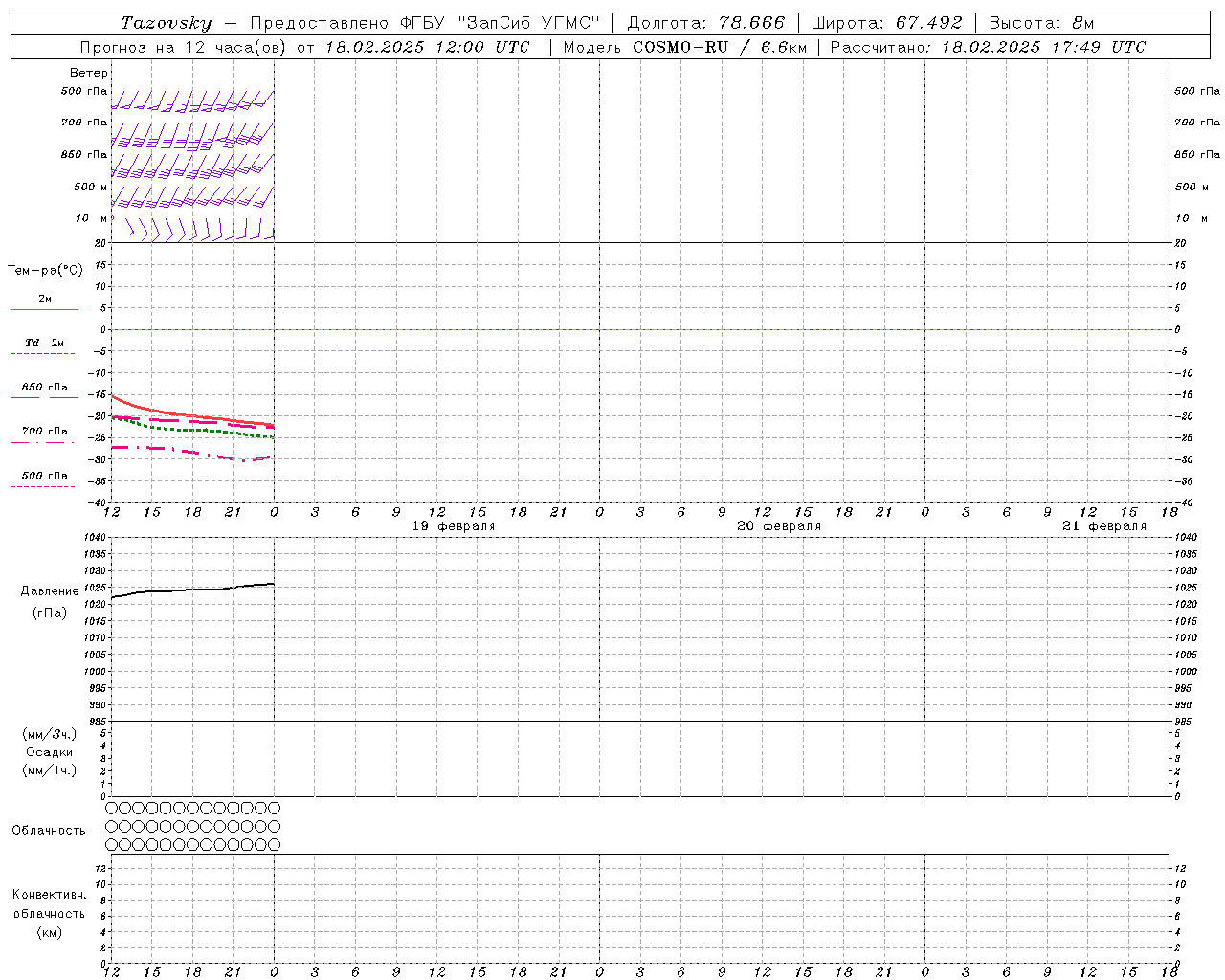This screenshot has height=980, width=1225.
Task: Click the black pressure curve
Action: pos(191,590)
